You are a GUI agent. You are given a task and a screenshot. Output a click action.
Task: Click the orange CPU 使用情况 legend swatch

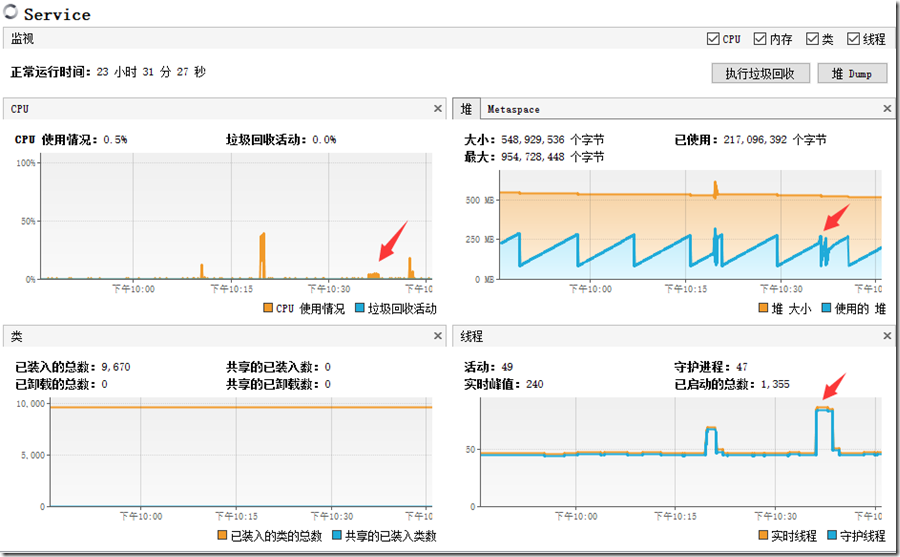coord(267,308)
